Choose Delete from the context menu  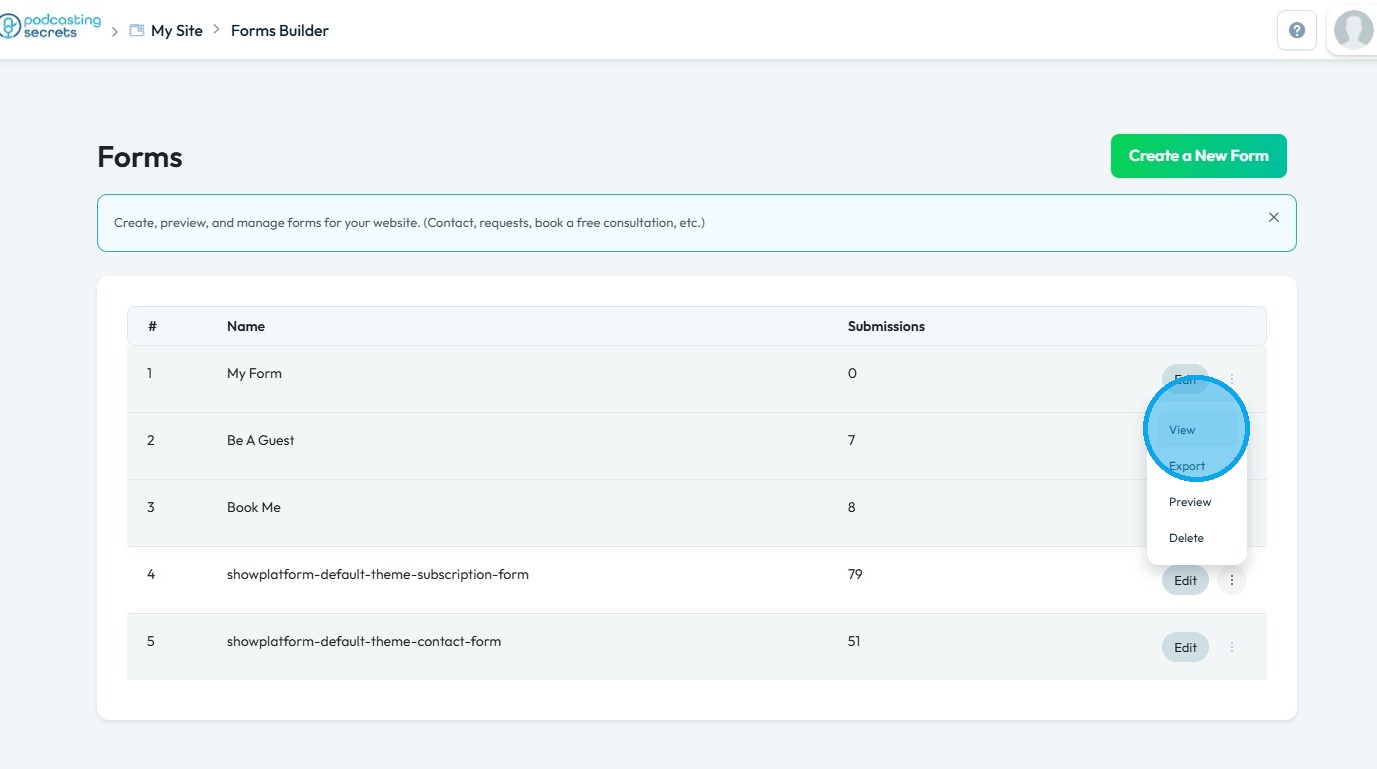click(1186, 538)
